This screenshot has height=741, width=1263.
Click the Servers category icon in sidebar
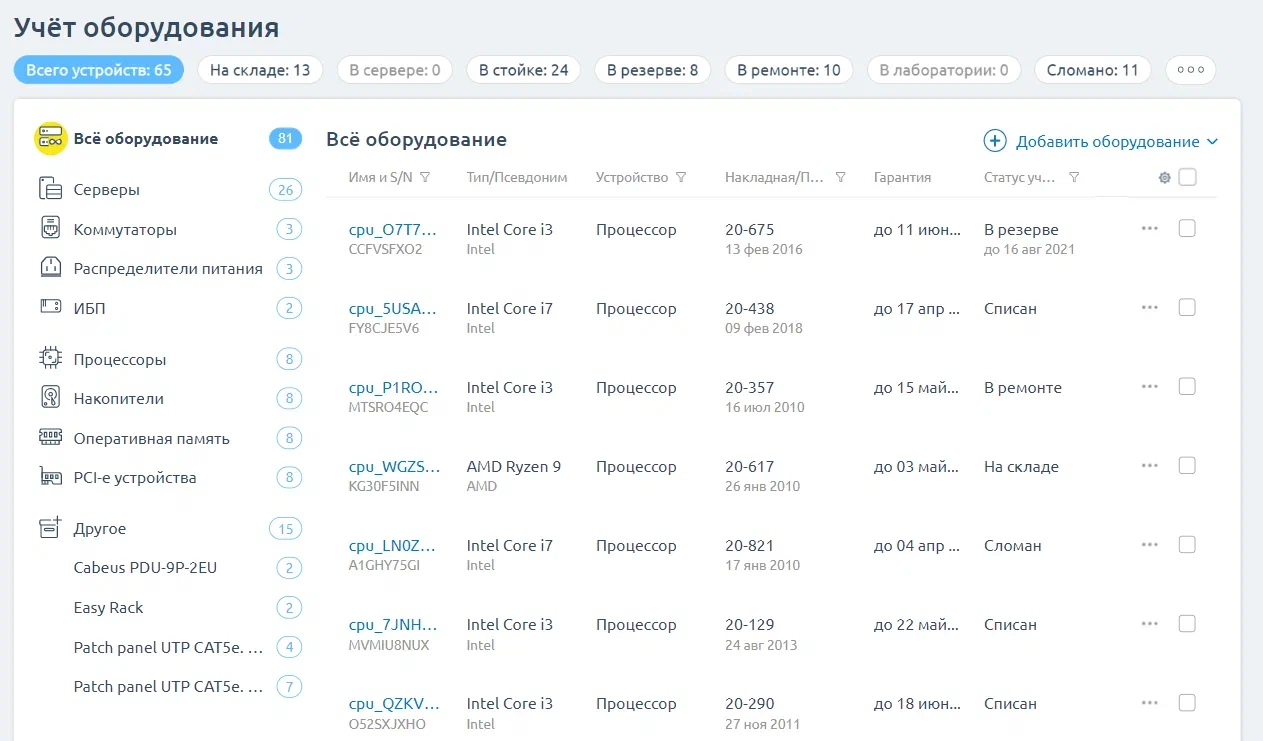50,189
